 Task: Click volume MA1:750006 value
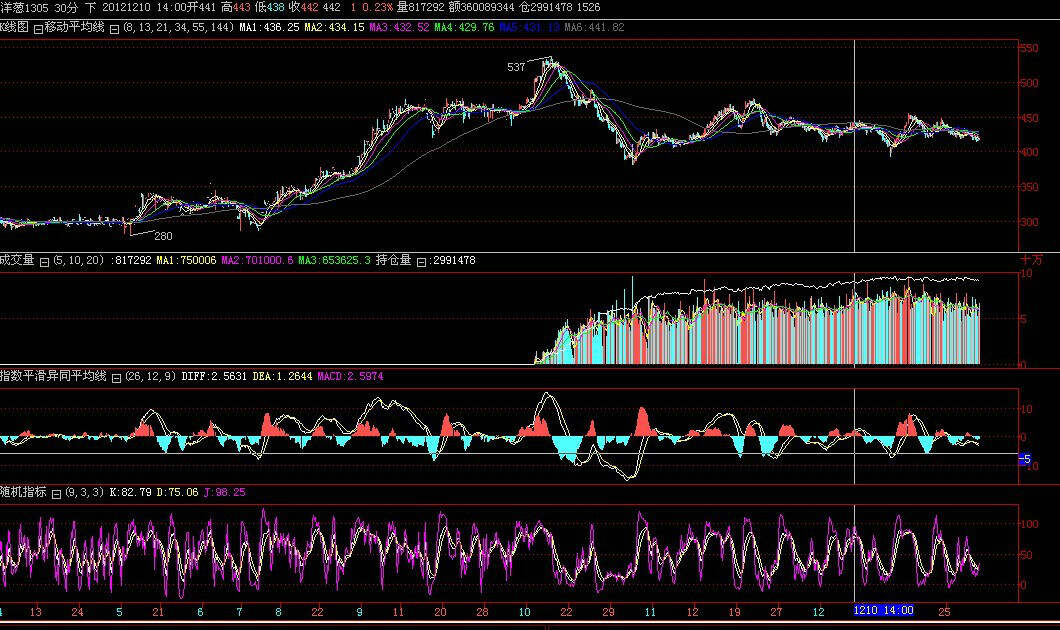coord(186,260)
